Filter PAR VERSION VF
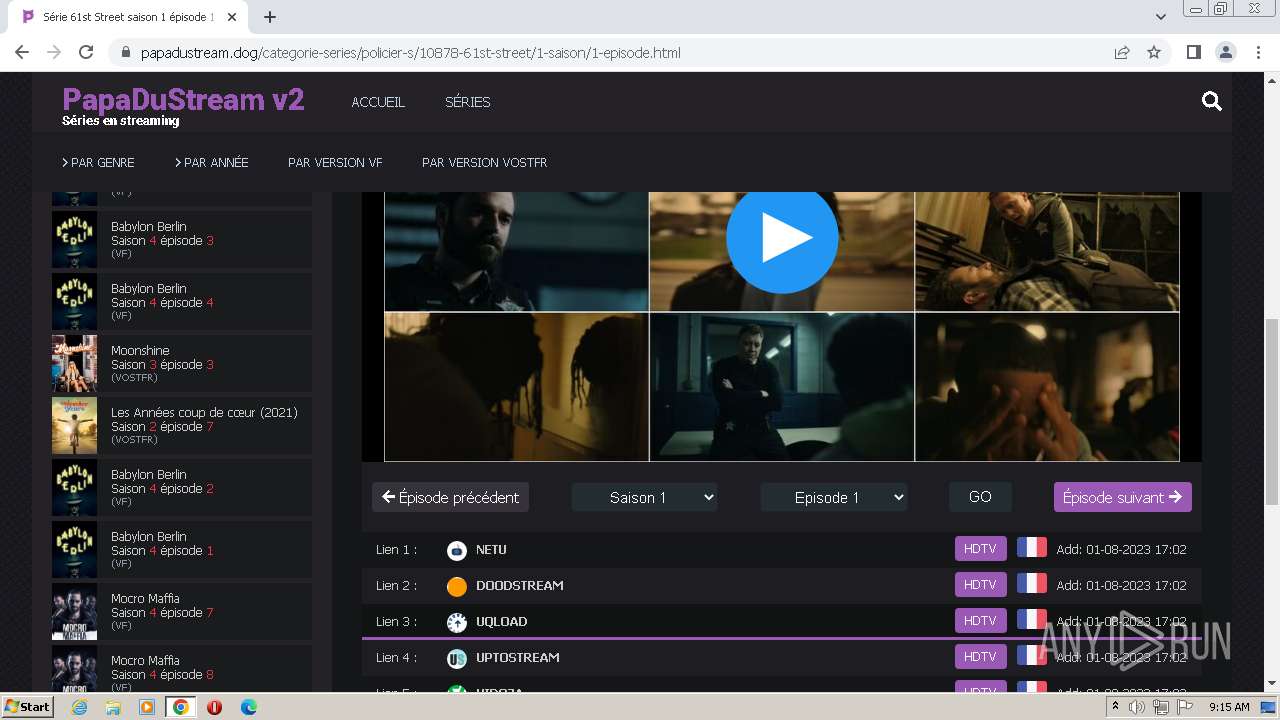This screenshot has height=720, width=1280. (x=335, y=162)
